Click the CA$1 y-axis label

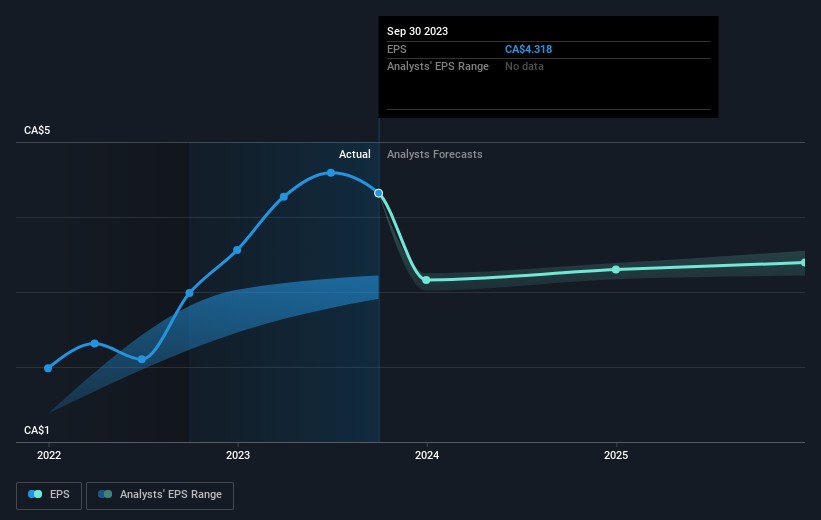pyautogui.click(x=37, y=430)
